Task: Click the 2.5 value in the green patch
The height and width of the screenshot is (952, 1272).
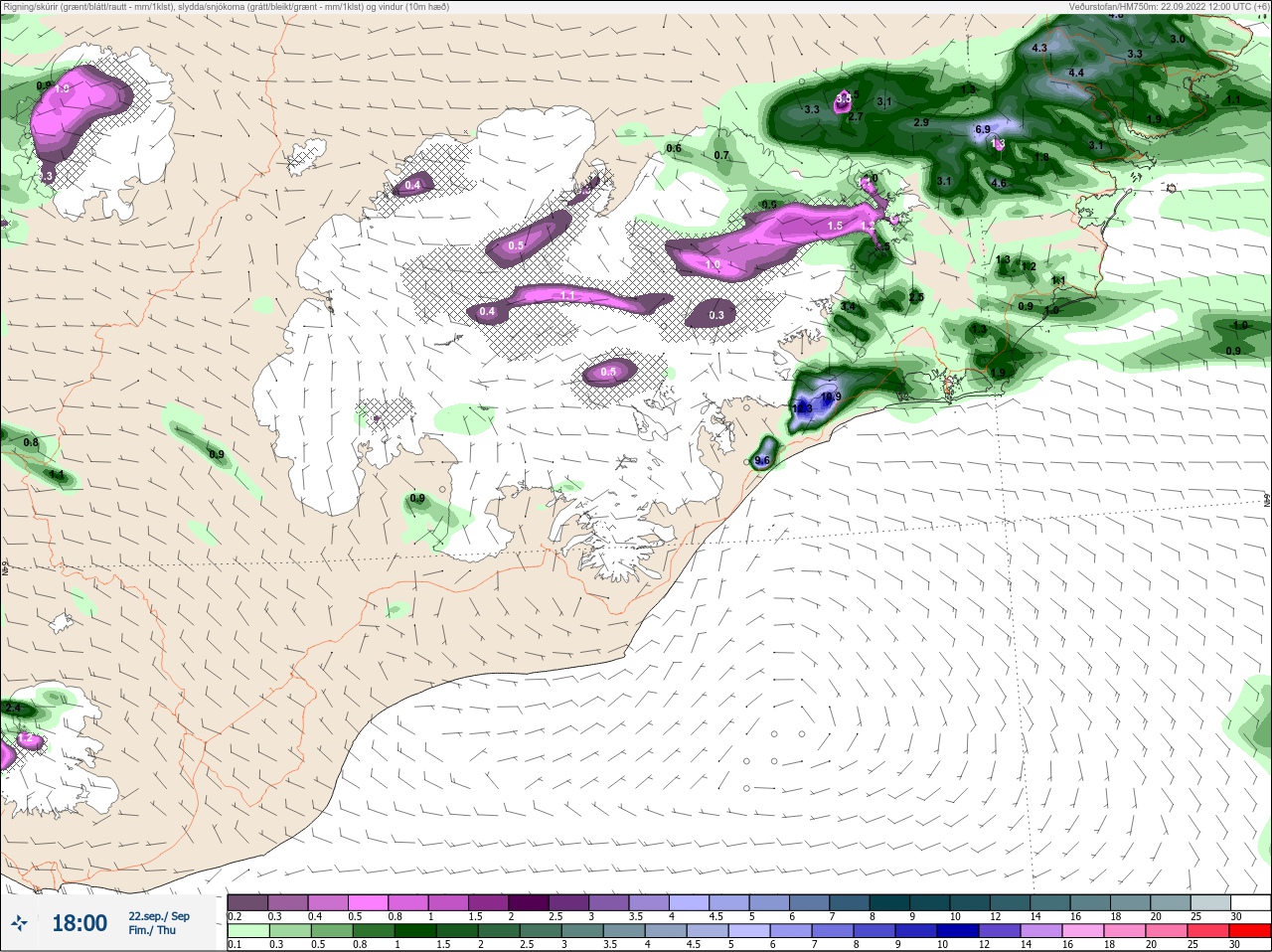Action: (916, 297)
